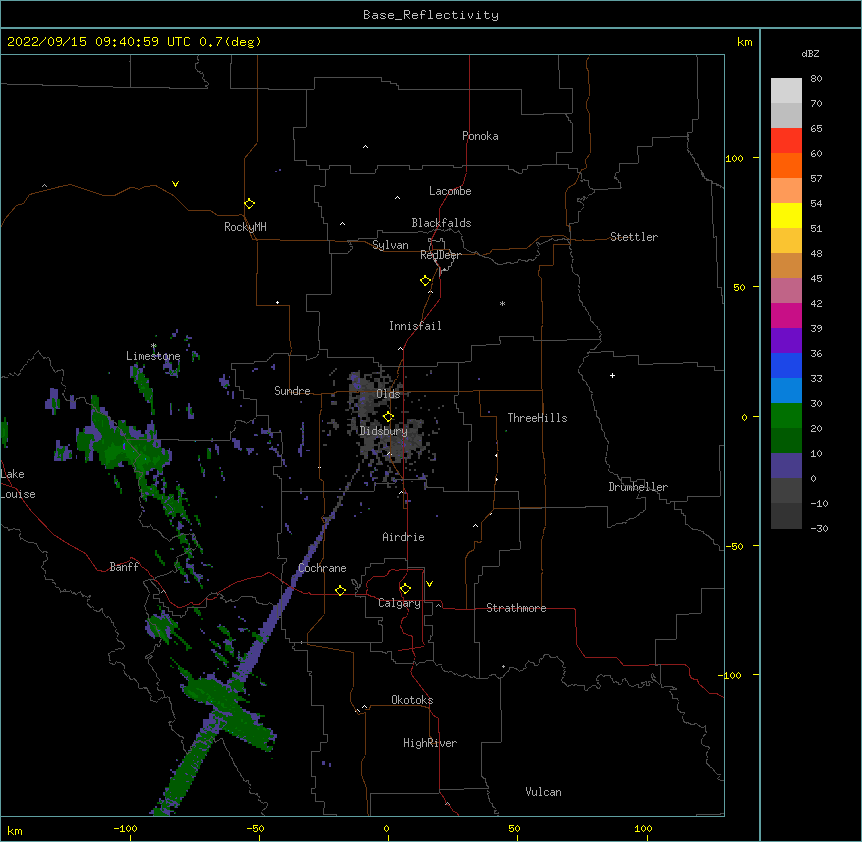Screen dimensions: 862x842
Task: Click the ThreeHills label
Action: pyautogui.click(x=537, y=418)
